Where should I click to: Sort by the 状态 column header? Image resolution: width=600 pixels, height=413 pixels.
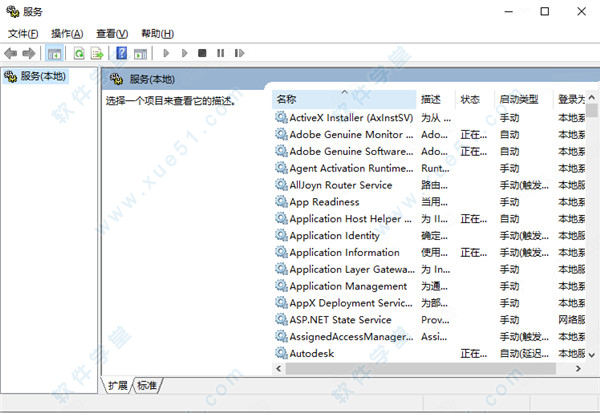tap(475, 100)
